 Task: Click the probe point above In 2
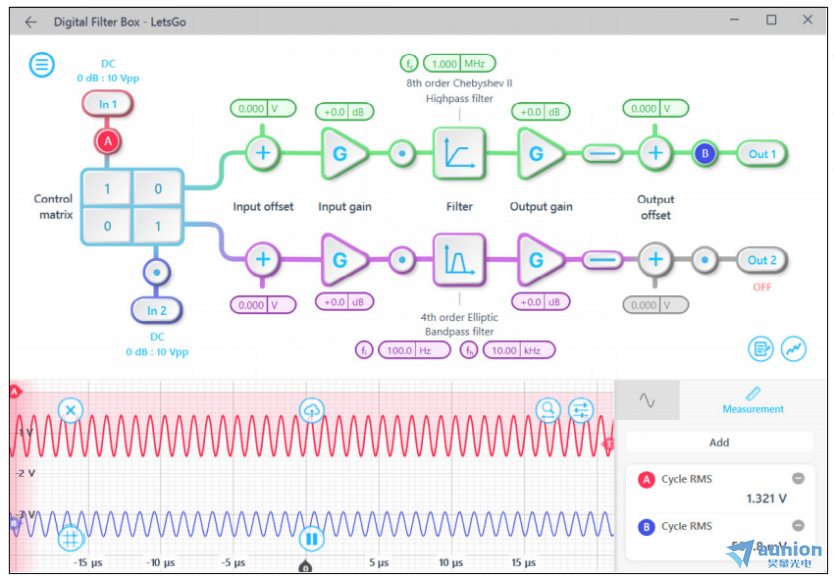(x=156, y=272)
